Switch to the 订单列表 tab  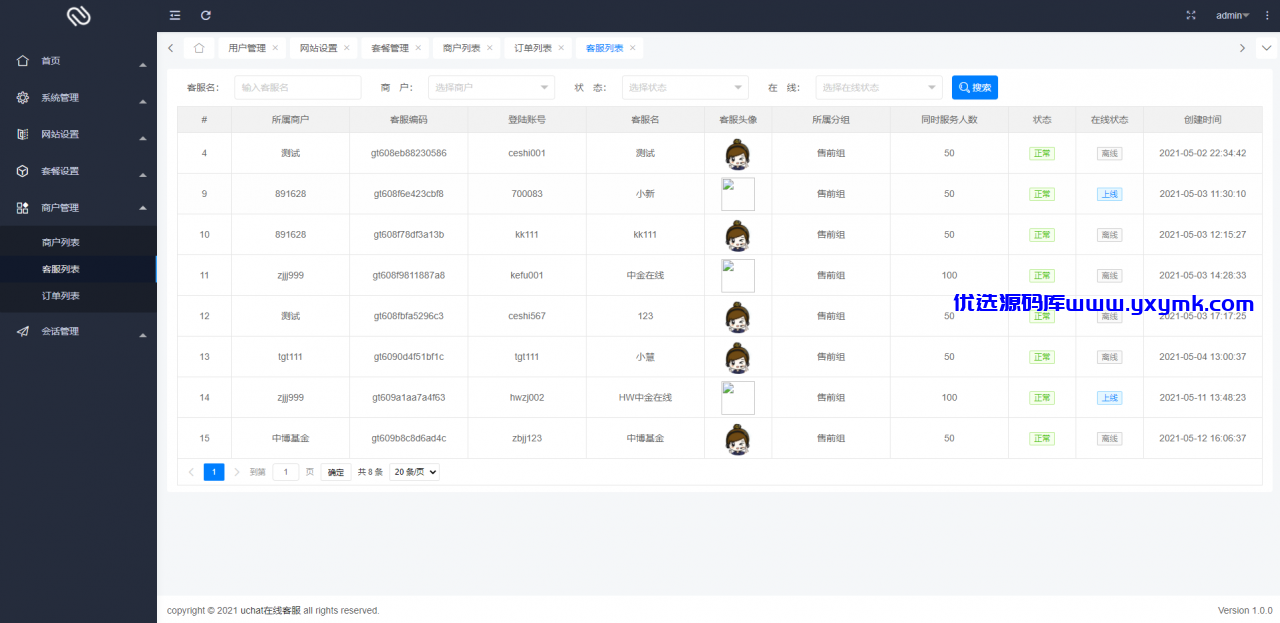point(533,47)
